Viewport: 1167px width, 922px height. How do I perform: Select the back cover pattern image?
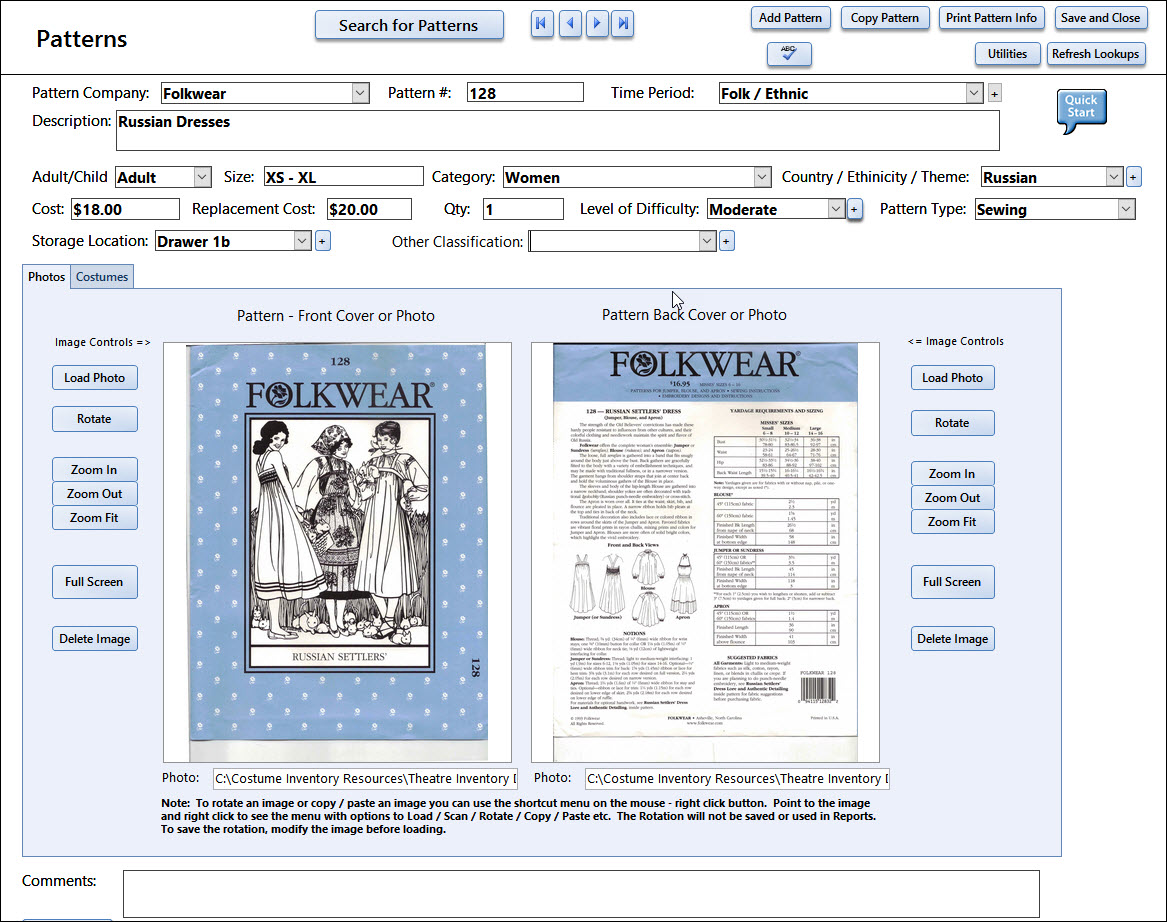(x=705, y=552)
